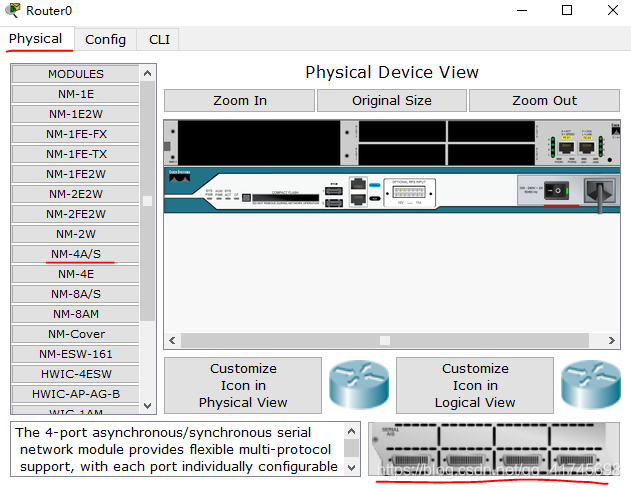This screenshot has width=631, height=489.
Task: Click the upper-left WIC slot
Action: coord(402,131)
